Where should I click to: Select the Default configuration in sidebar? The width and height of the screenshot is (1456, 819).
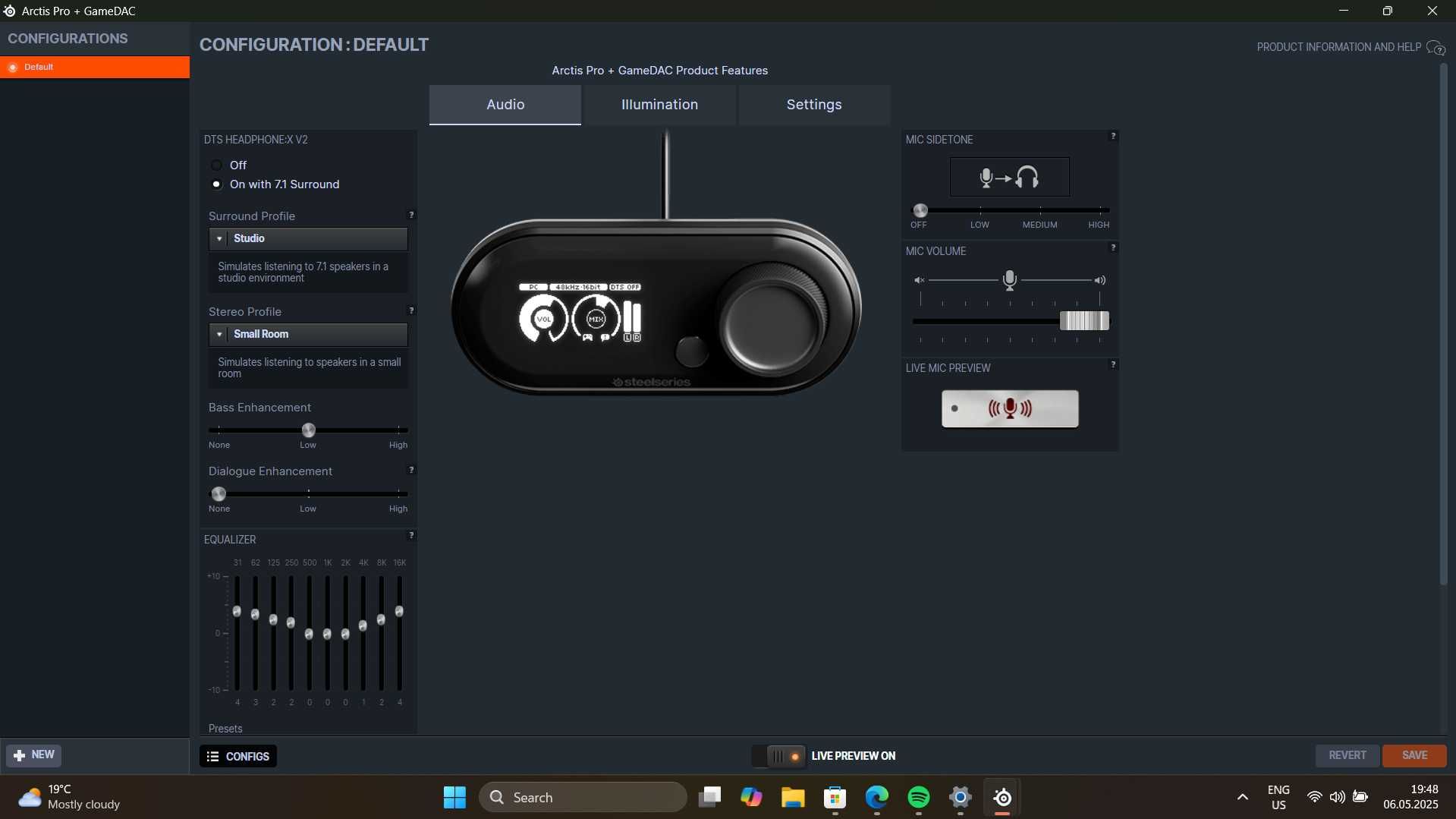(95, 67)
